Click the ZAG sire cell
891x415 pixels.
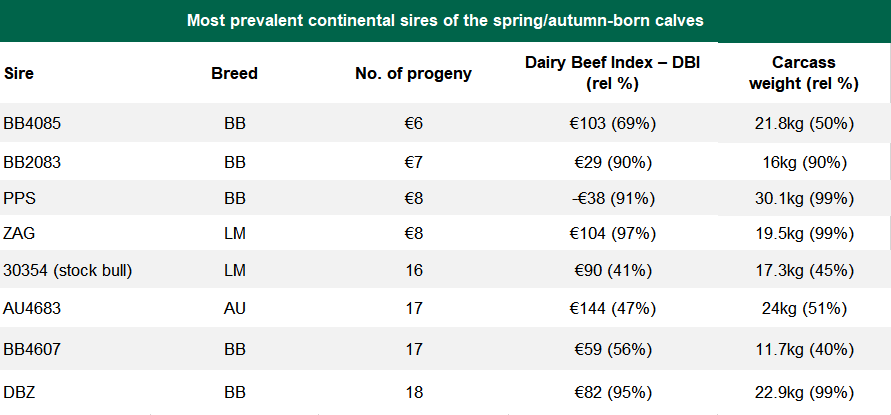tap(18, 234)
